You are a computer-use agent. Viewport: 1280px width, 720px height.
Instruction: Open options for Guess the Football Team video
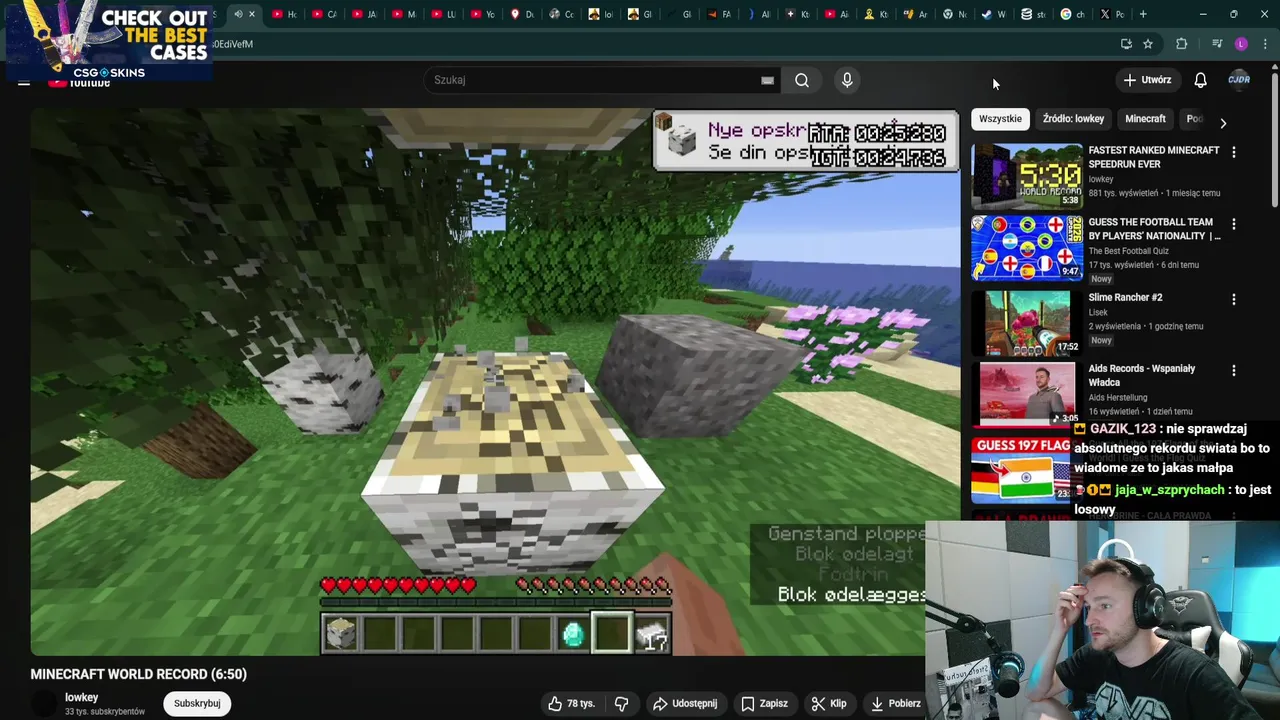click(x=1233, y=224)
